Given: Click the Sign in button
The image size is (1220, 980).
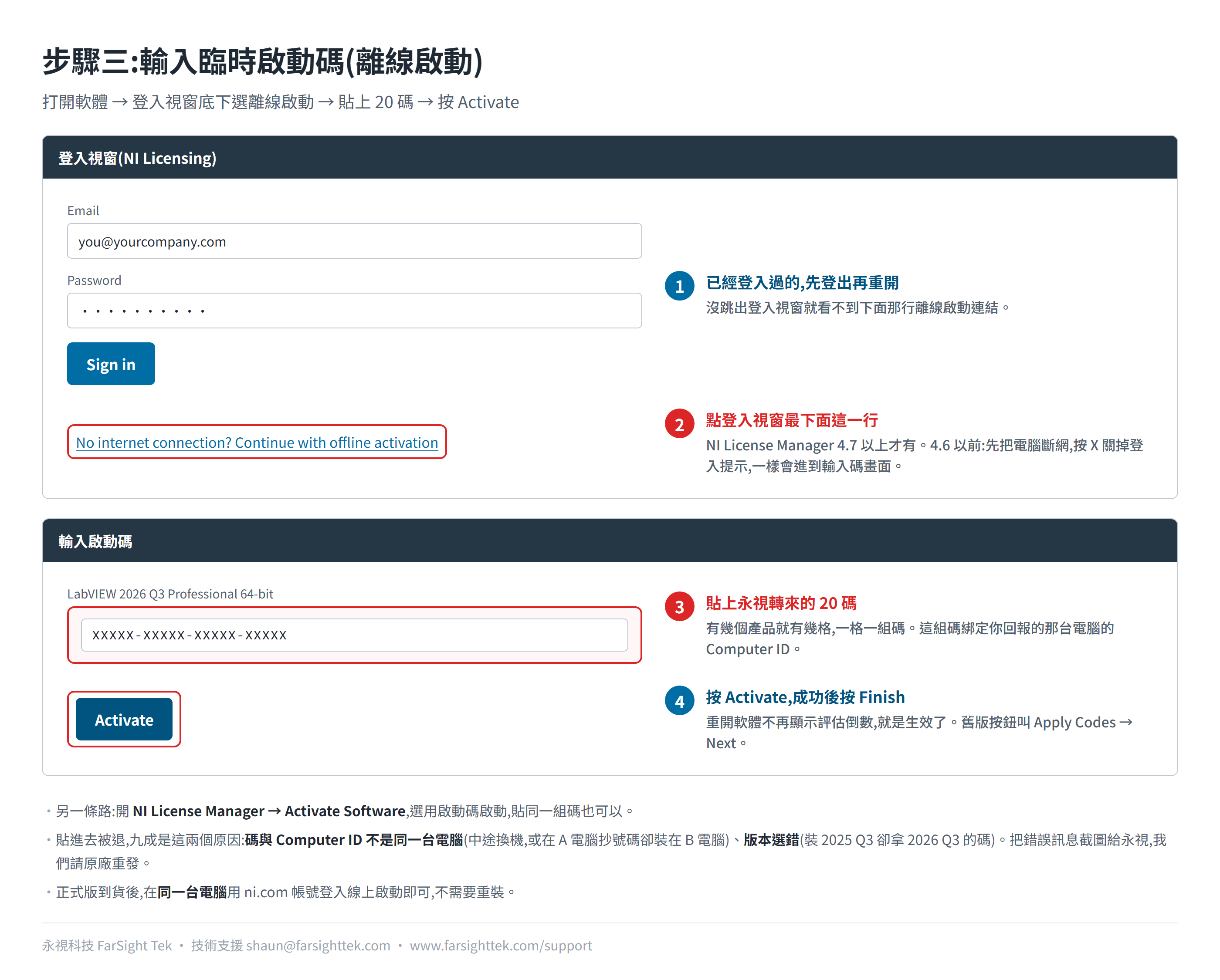Looking at the screenshot, I should (x=111, y=364).
